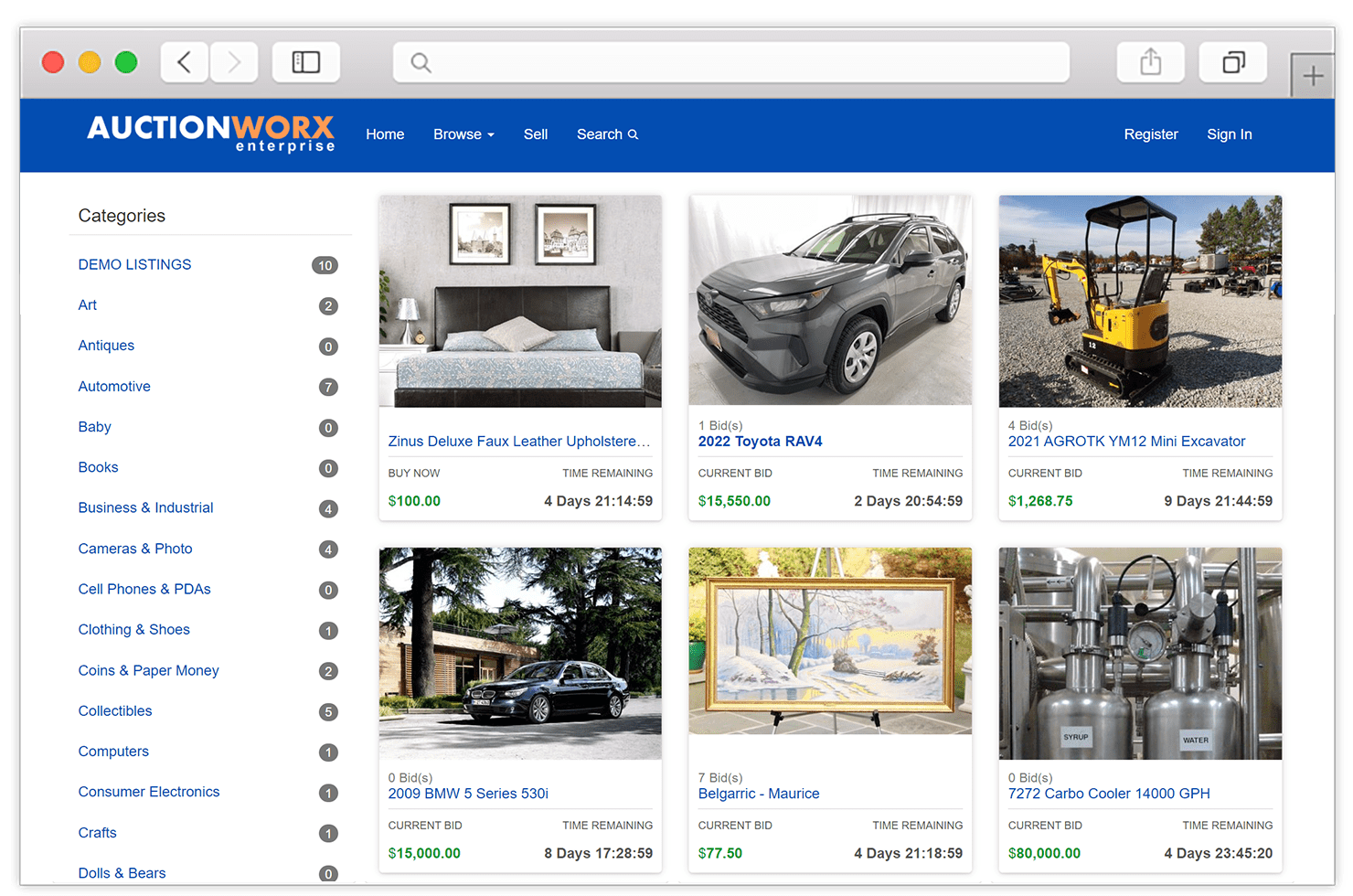The height and width of the screenshot is (896, 1353).
Task: Click Sign In link
Action: click(1230, 134)
